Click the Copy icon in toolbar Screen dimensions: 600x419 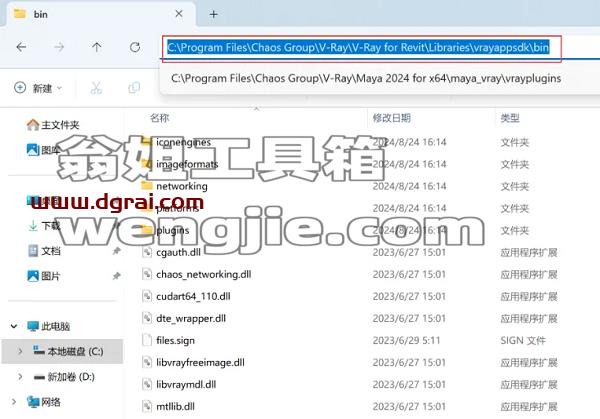[134, 88]
